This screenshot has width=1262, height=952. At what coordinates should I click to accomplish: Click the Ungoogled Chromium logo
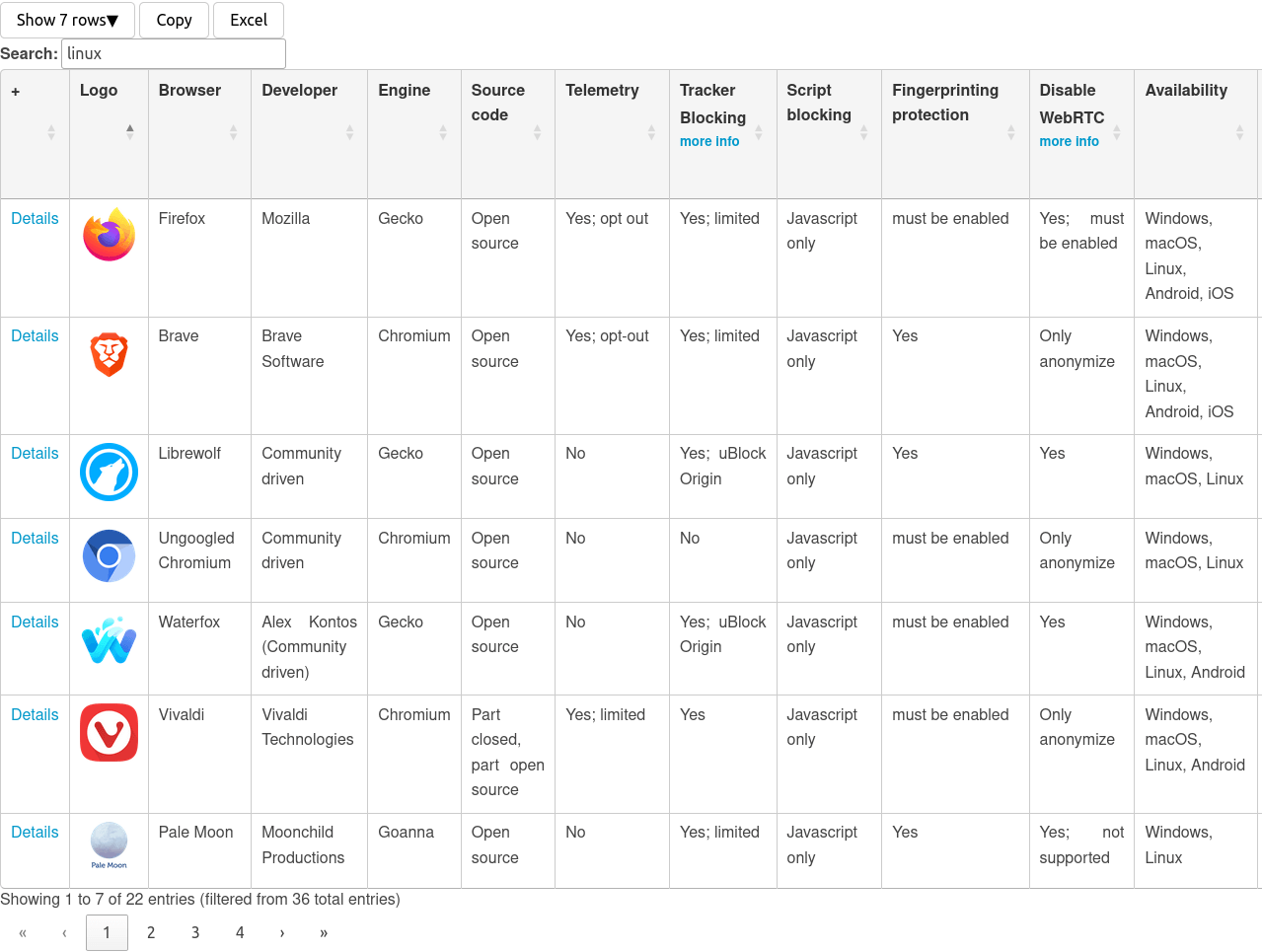tap(109, 555)
